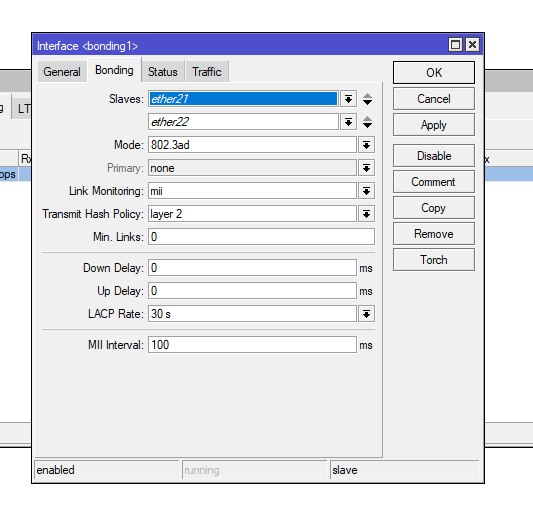
Task: Click the Mode field showing 802.3ad
Action: 252,145
